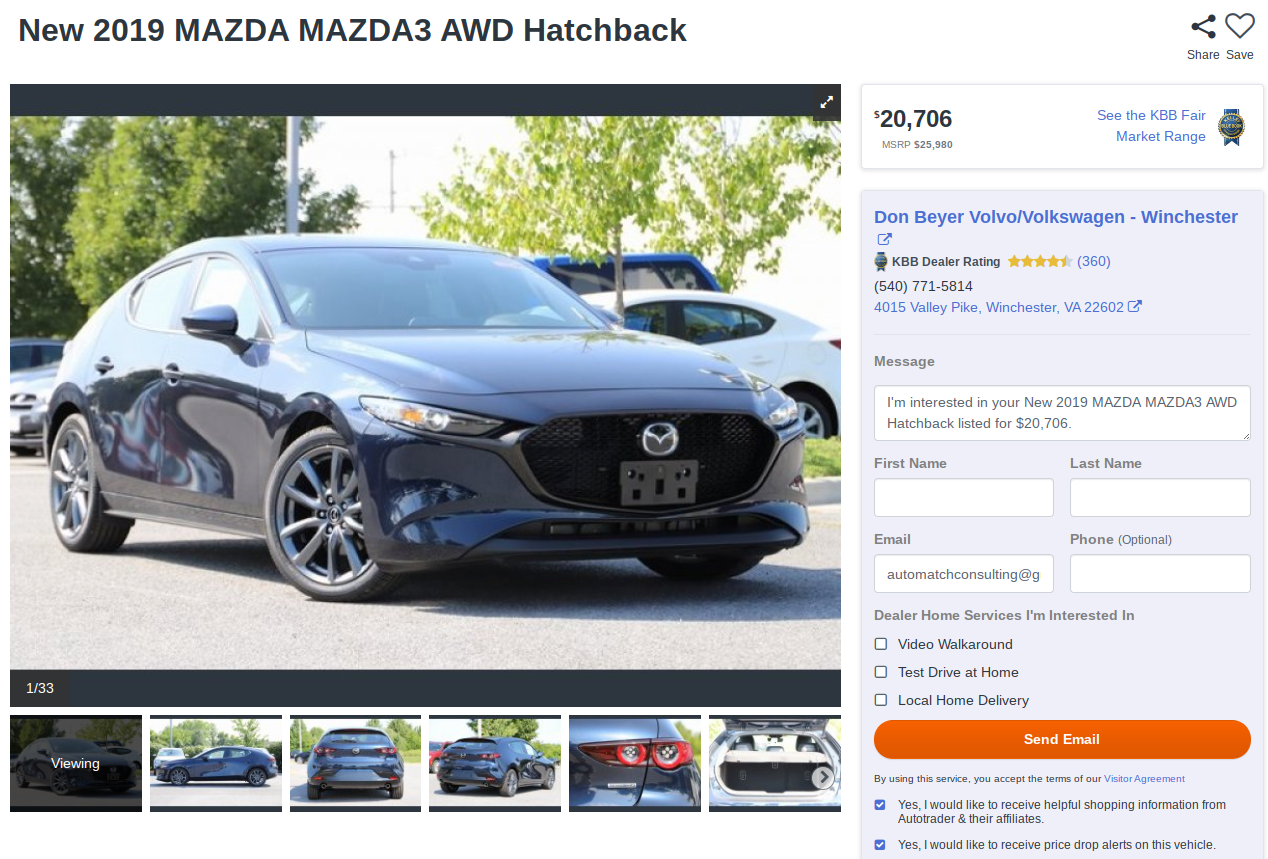This screenshot has width=1268, height=859.
Task: Click the Share icon
Action: pos(1203,27)
